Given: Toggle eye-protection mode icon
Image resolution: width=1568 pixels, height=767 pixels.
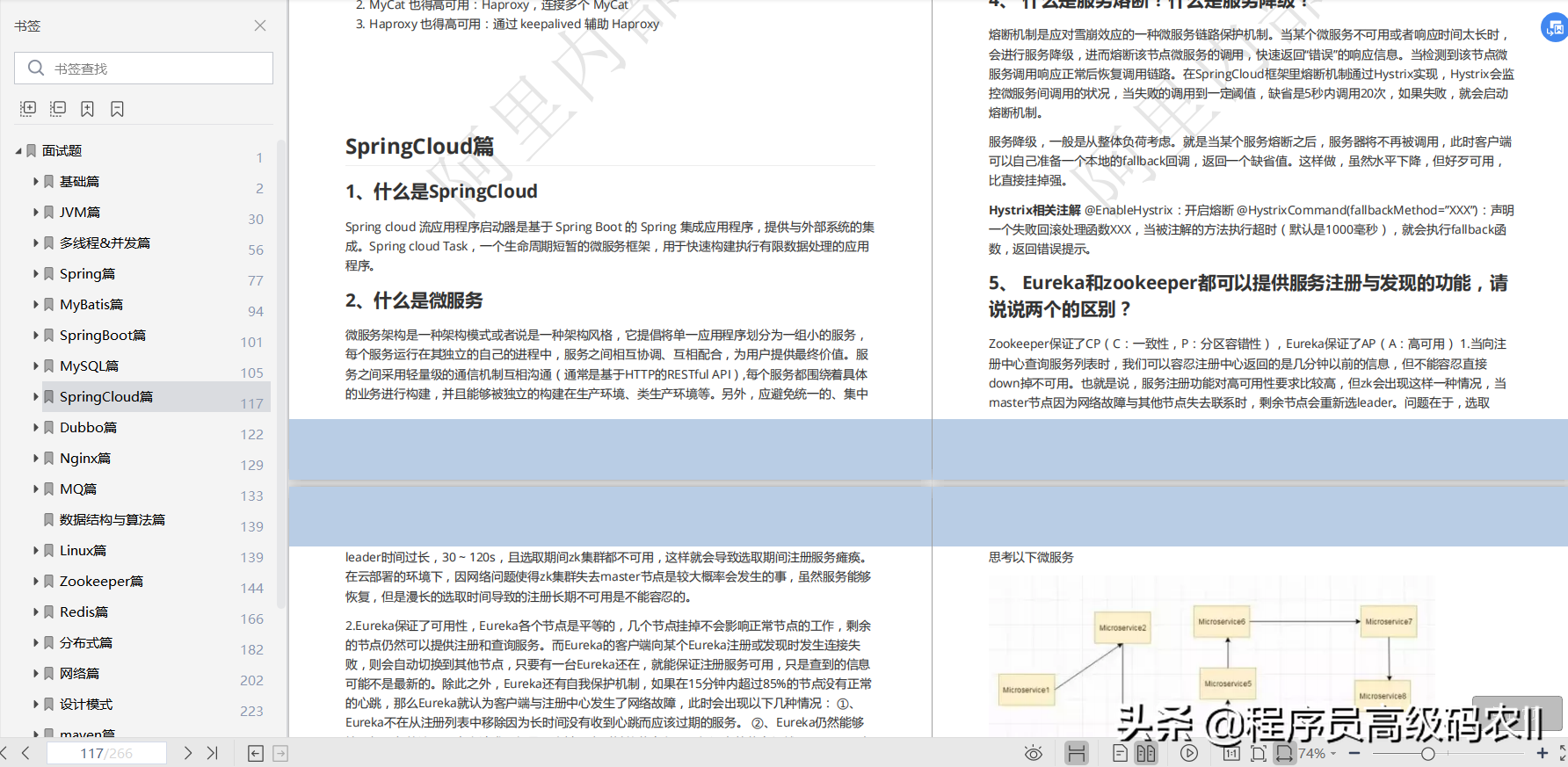Looking at the screenshot, I should tap(1034, 753).
